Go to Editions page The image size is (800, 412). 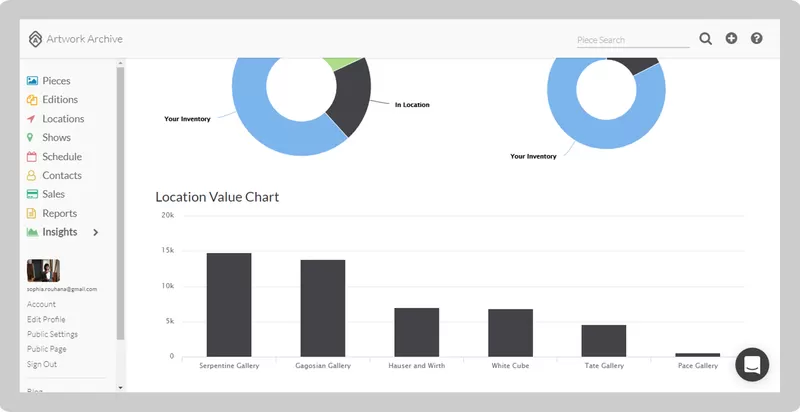click(x=60, y=99)
